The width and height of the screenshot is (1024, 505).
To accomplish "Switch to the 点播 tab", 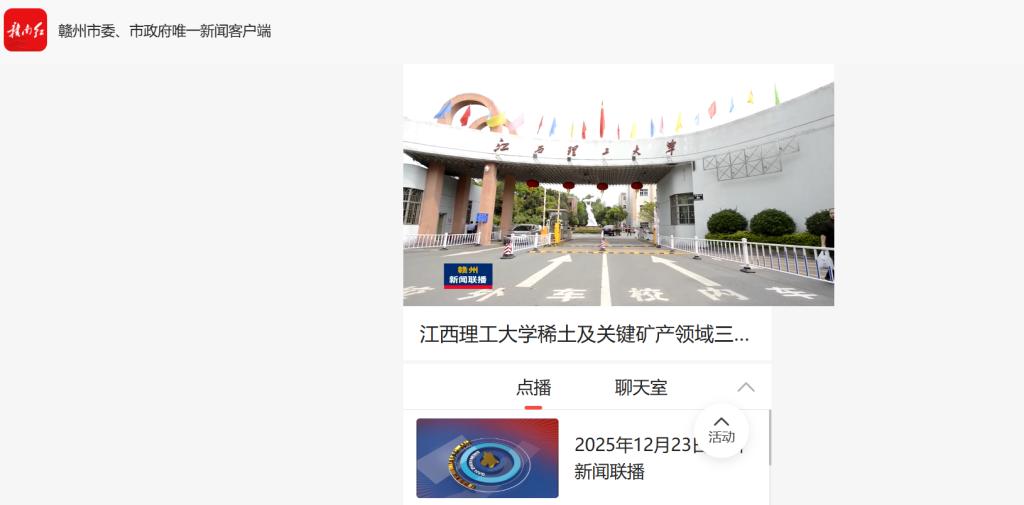I will [x=533, y=387].
